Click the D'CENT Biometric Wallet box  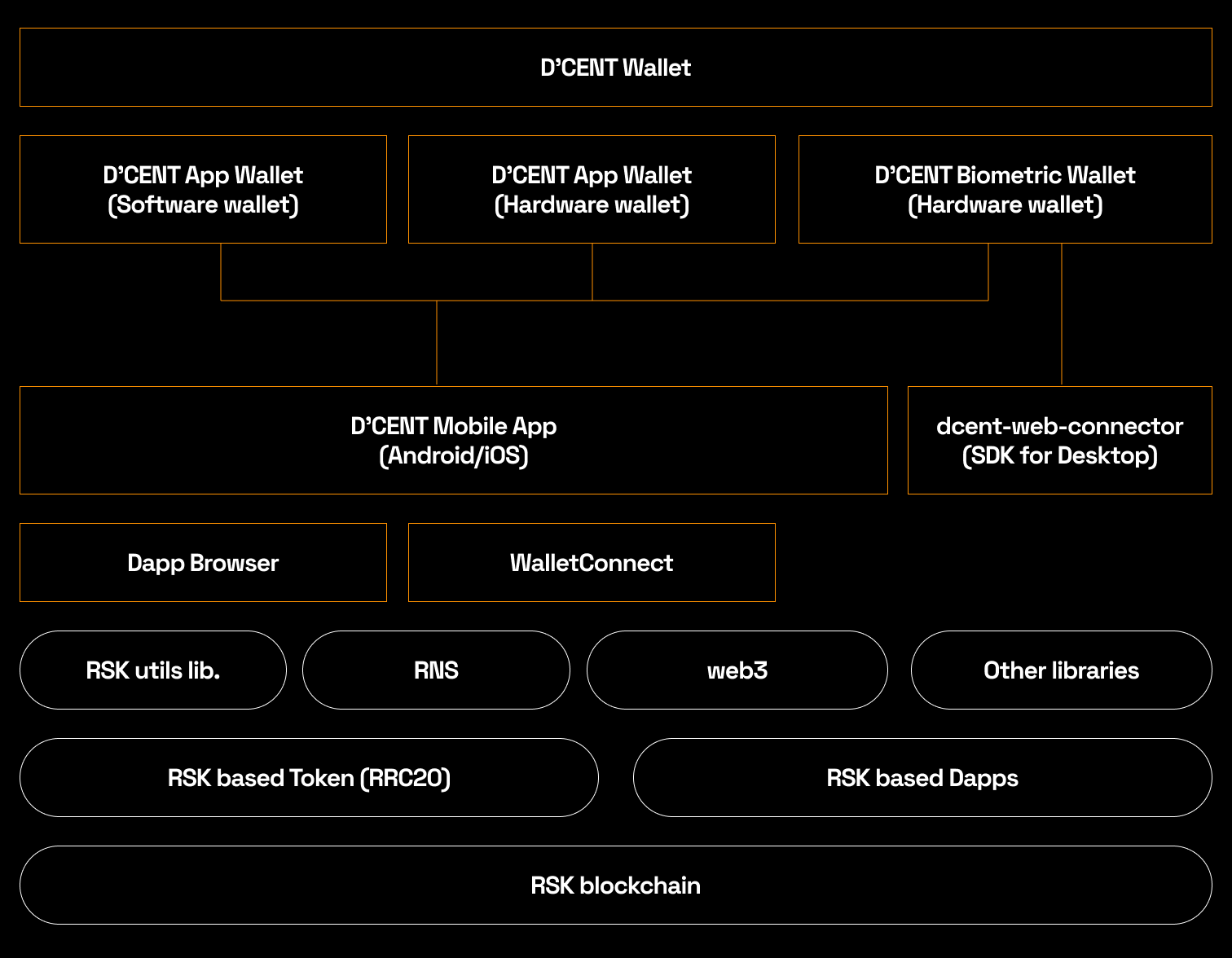[1005, 190]
